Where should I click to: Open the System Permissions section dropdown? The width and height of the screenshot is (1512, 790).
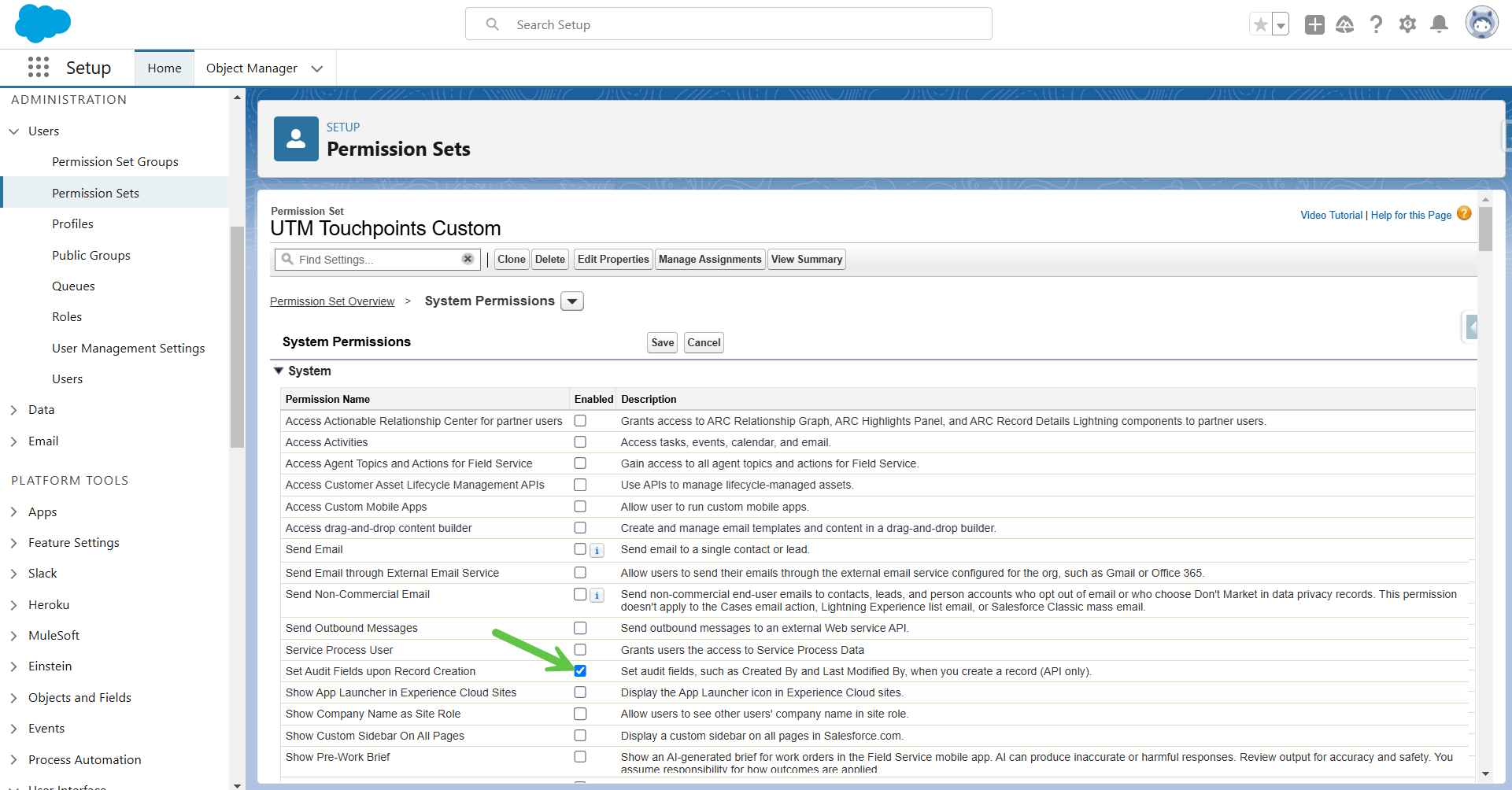(x=572, y=301)
